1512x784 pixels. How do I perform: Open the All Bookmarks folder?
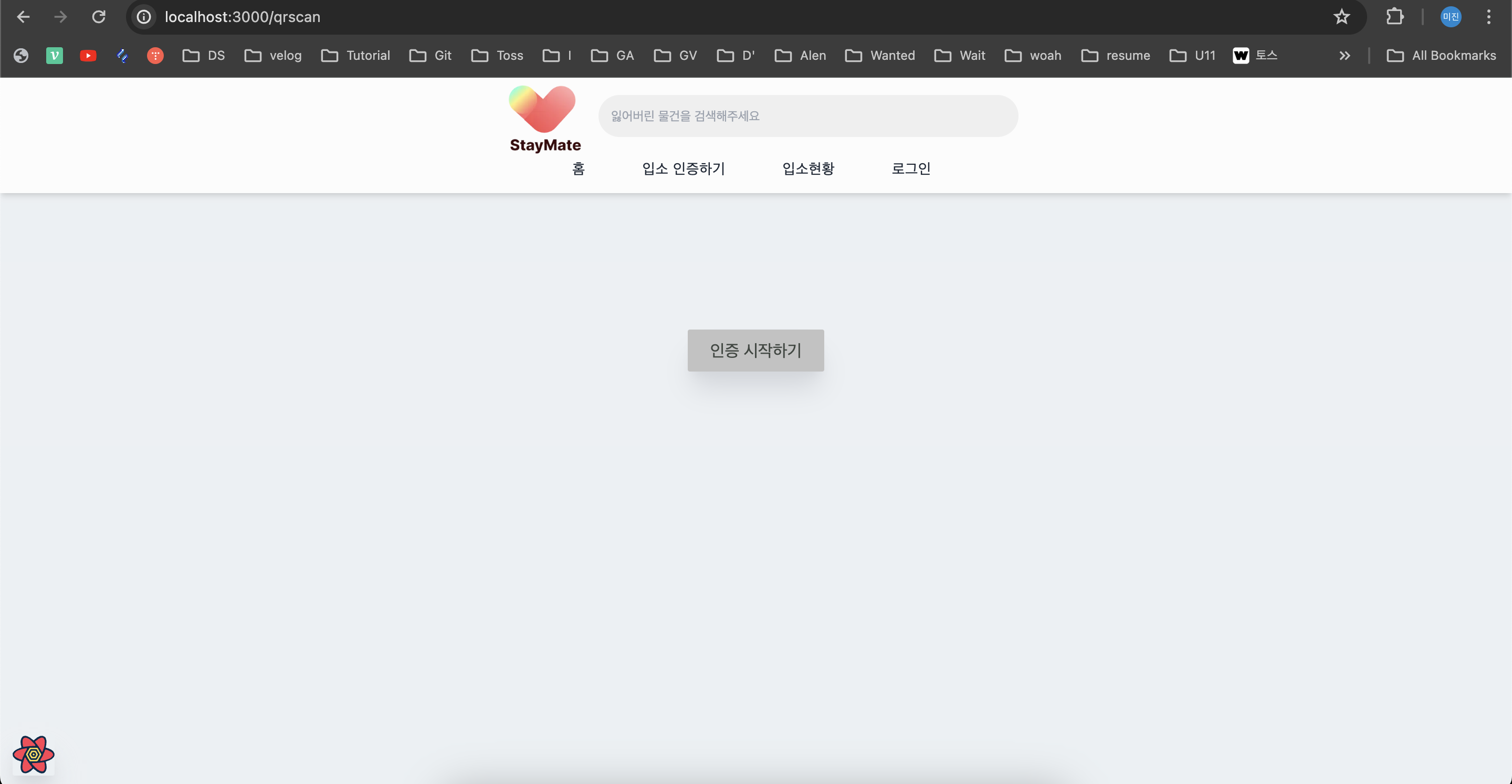tap(1441, 56)
